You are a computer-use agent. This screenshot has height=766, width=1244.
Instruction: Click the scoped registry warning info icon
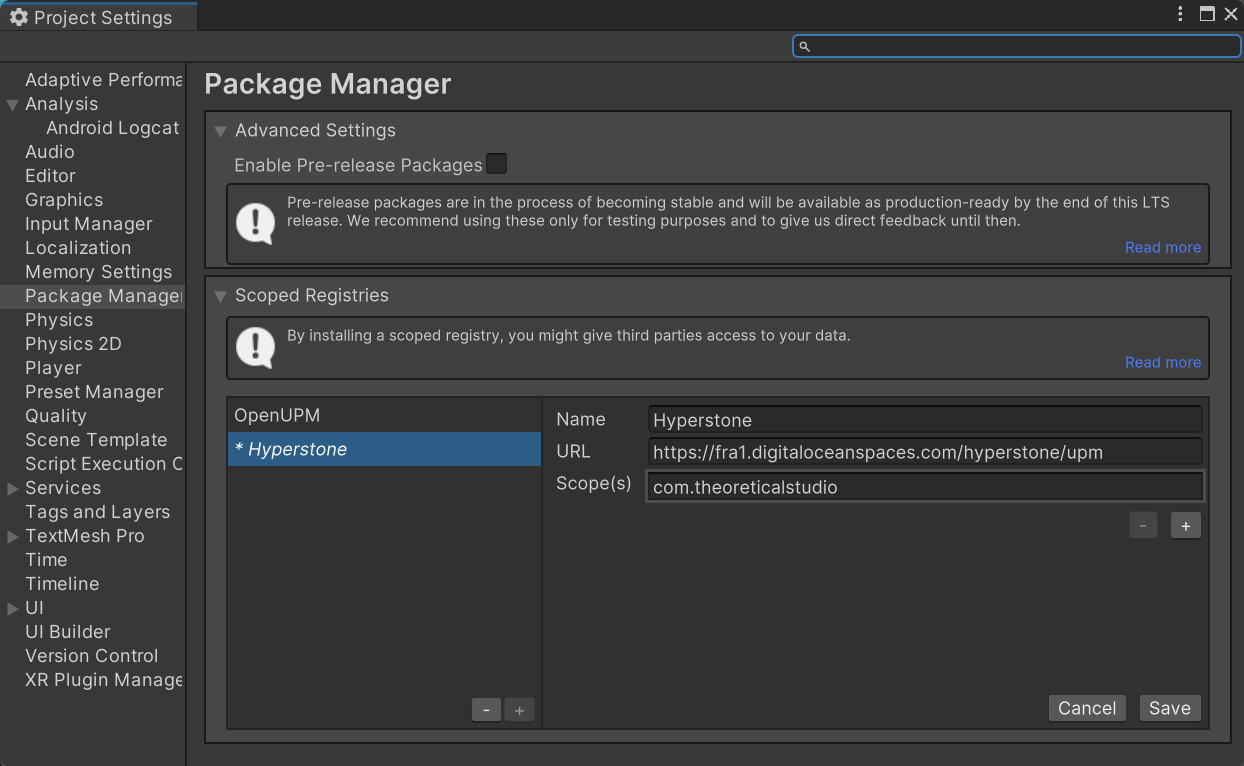point(256,347)
